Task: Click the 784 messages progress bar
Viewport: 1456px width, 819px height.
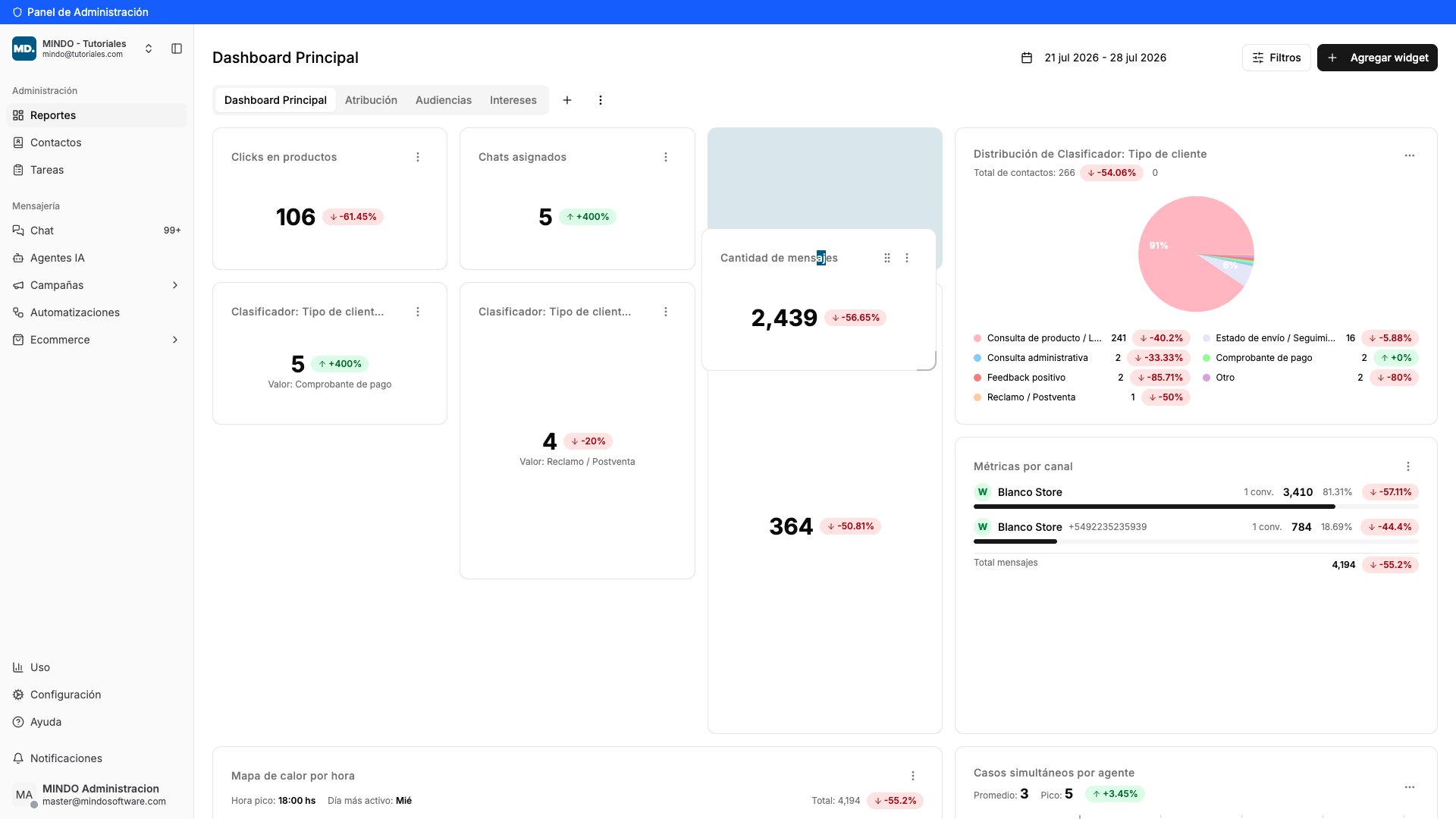Action: click(x=1196, y=541)
